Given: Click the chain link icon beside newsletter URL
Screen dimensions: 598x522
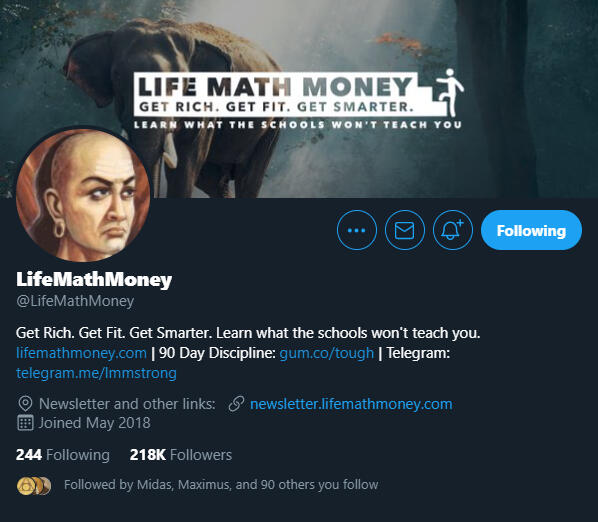Looking at the screenshot, I should click(236, 404).
